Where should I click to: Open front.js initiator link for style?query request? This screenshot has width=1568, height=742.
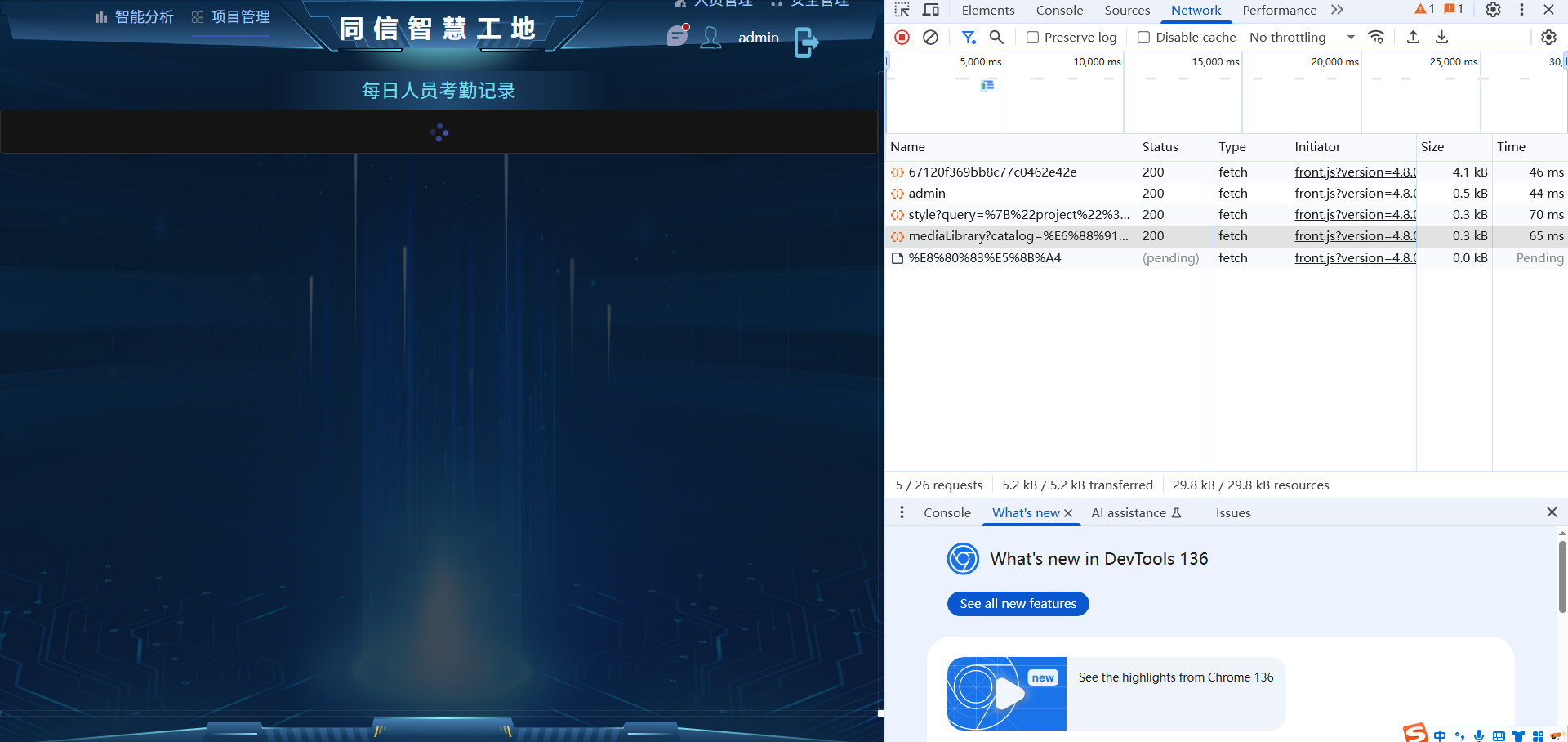[1355, 215]
